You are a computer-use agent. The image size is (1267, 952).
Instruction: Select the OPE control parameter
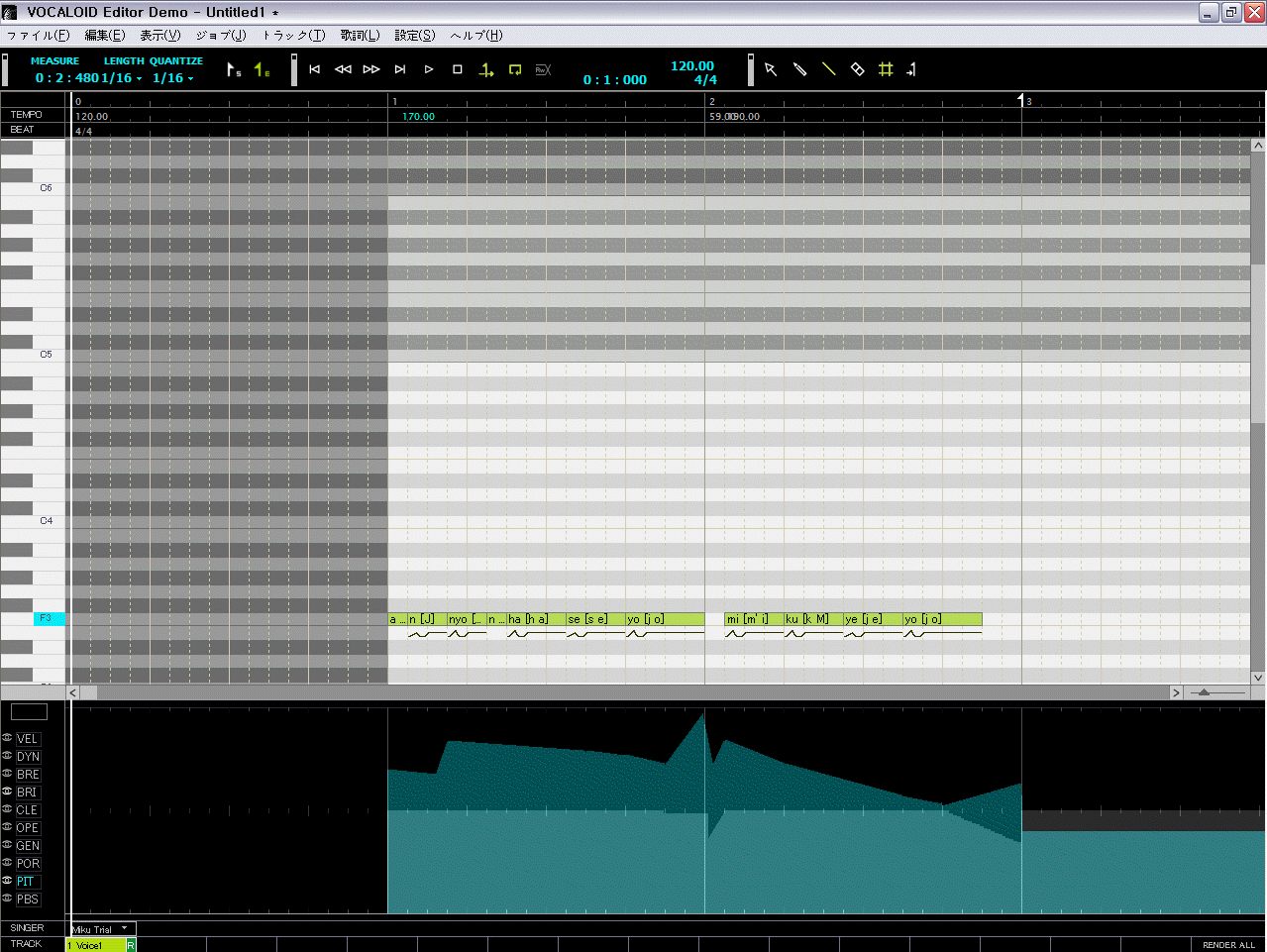coord(28,828)
